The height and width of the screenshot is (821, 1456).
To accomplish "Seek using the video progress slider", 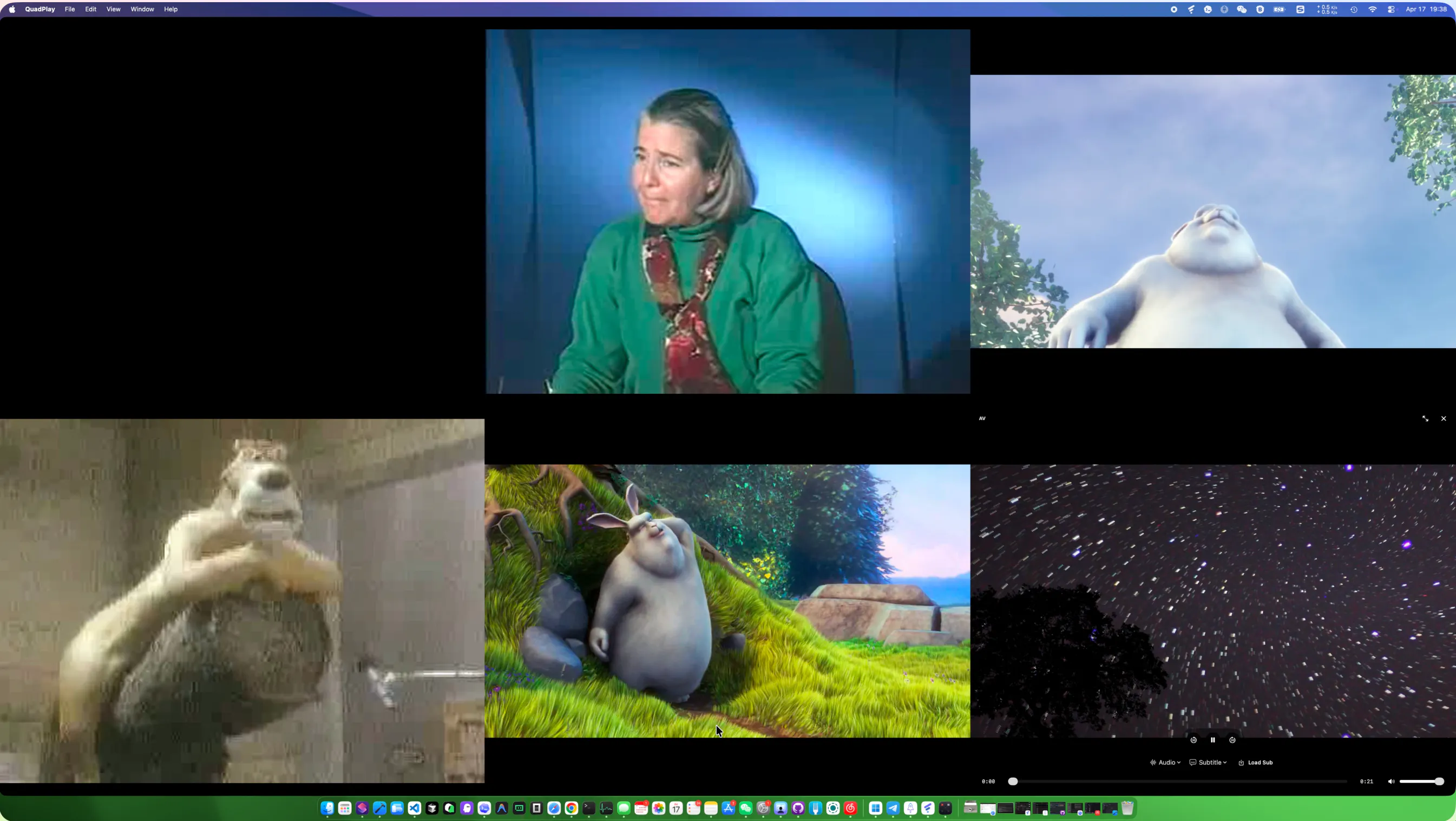I will (1177, 781).
